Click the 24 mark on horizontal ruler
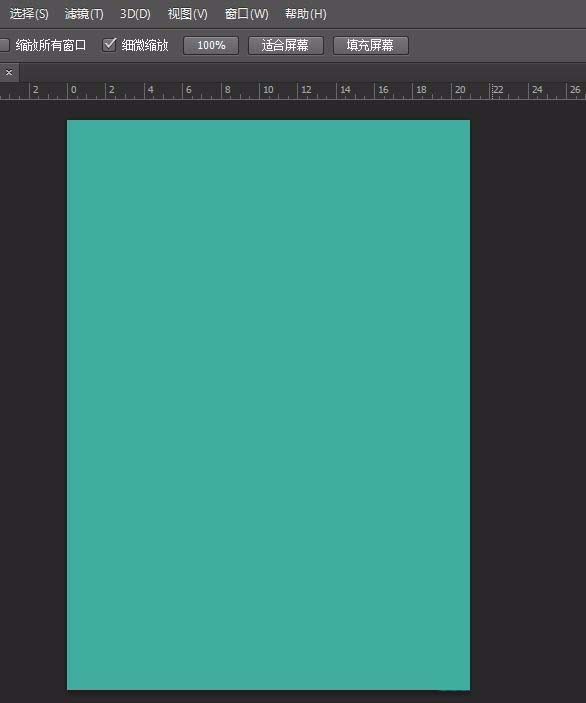Viewport: 586px width, 703px height. pyautogui.click(x=537, y=90)
